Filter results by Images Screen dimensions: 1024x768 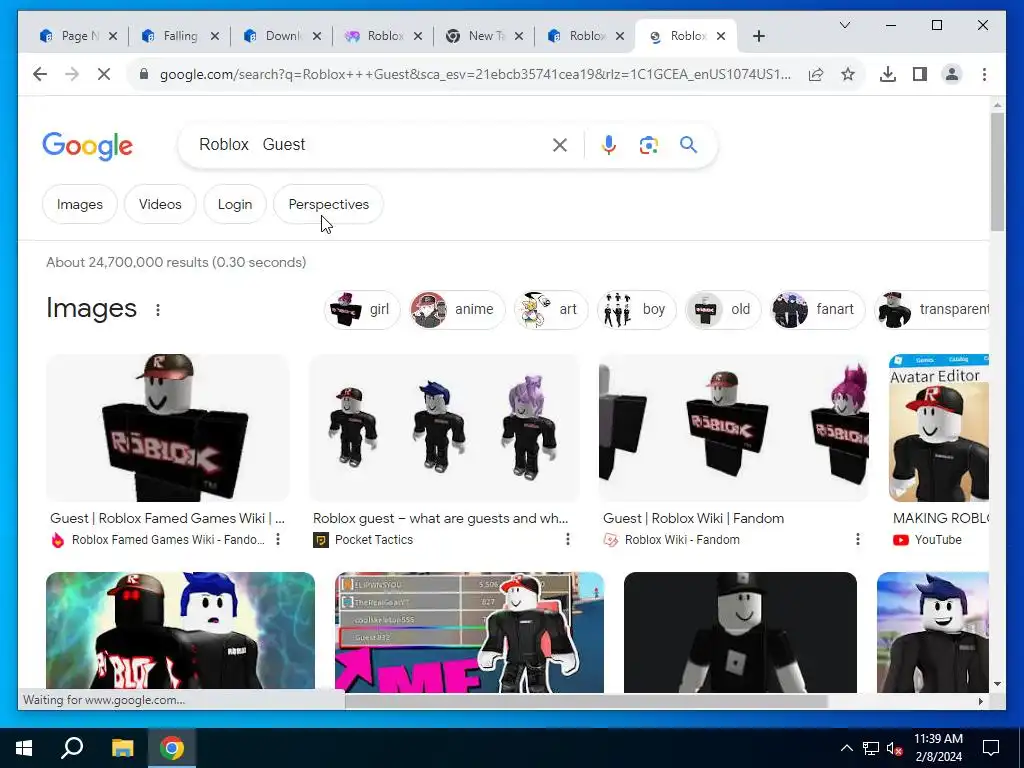coord(80,204)
